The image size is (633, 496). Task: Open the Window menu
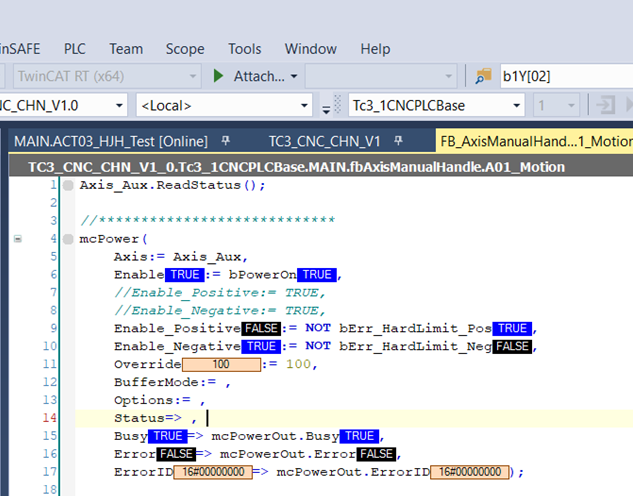(310, 49)
